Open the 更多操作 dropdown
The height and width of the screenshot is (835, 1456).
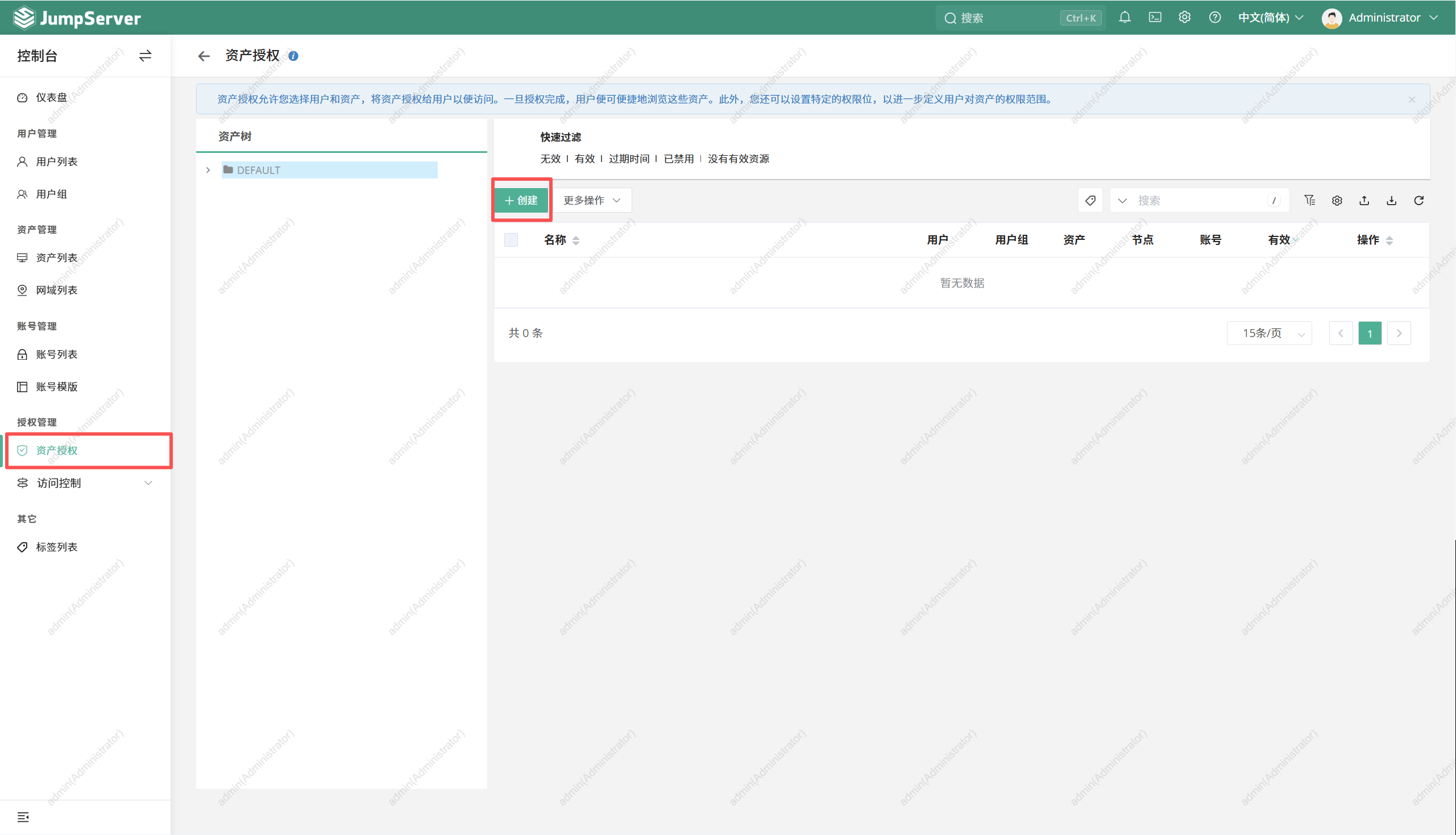pos(591,201)
